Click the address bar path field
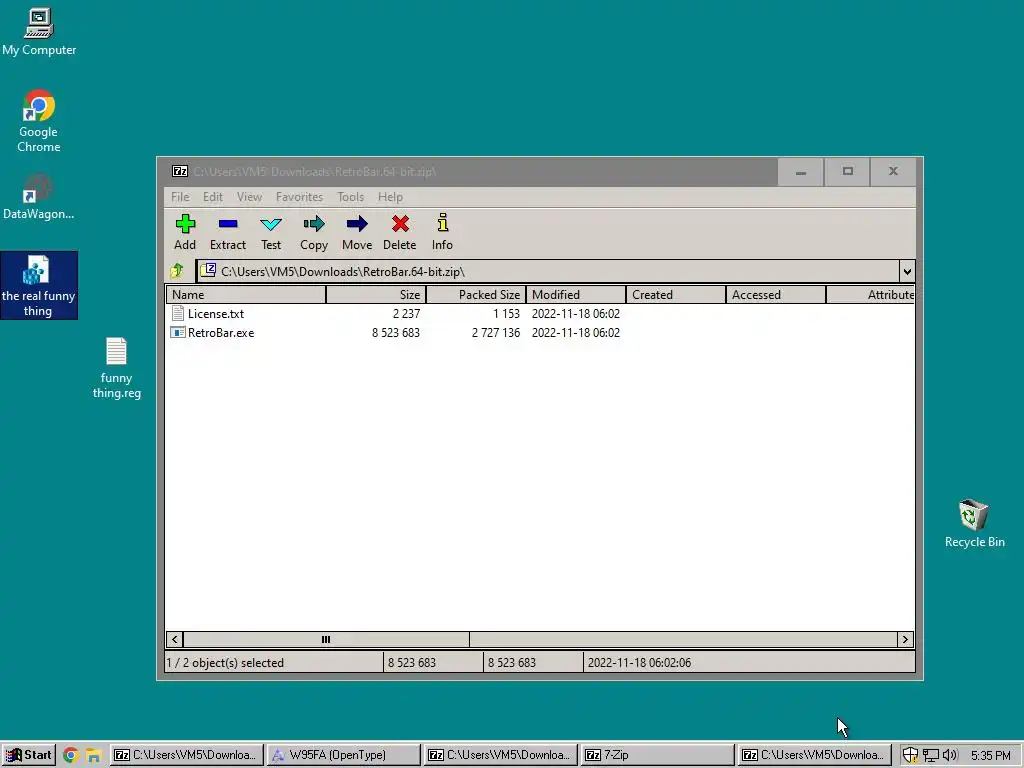 point(549,272)
